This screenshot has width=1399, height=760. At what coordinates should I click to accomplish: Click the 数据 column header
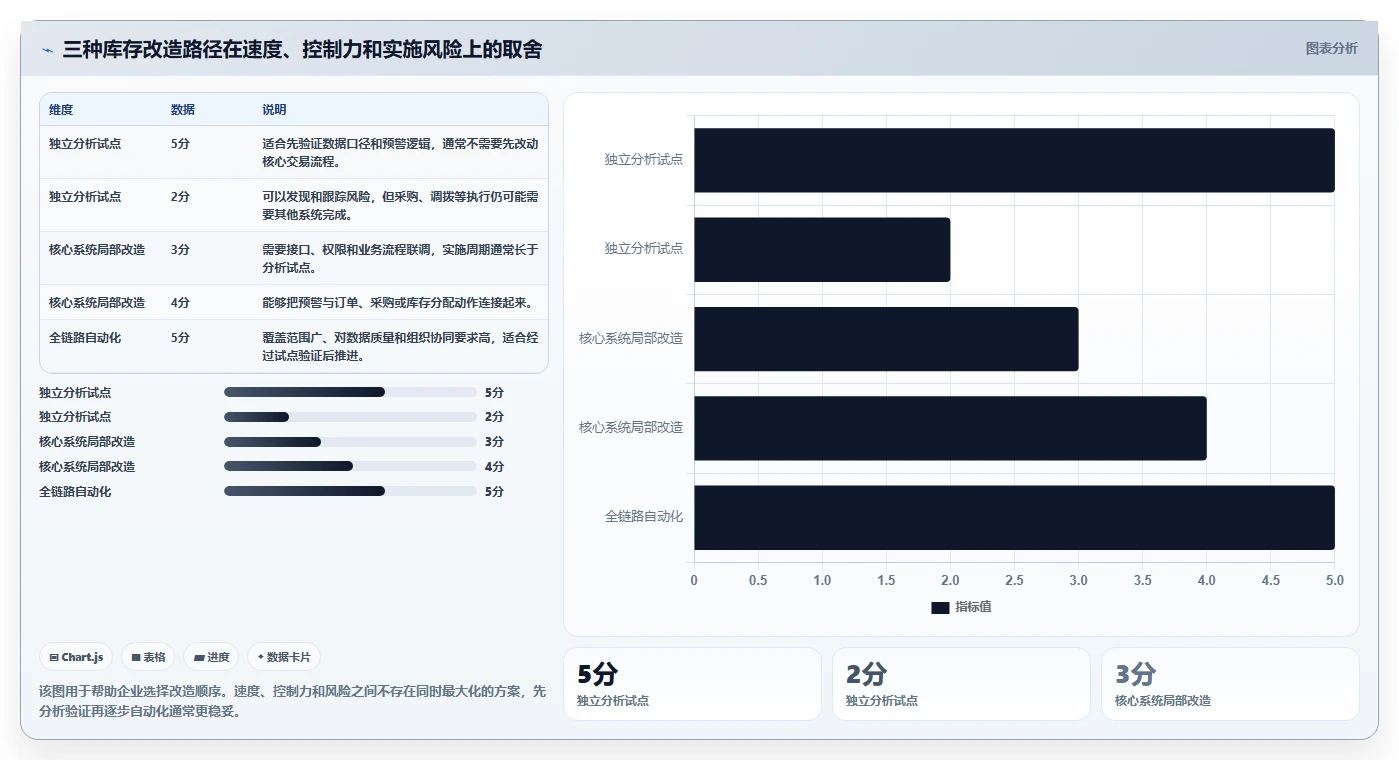pyautogui.click(x=183, y=110)
